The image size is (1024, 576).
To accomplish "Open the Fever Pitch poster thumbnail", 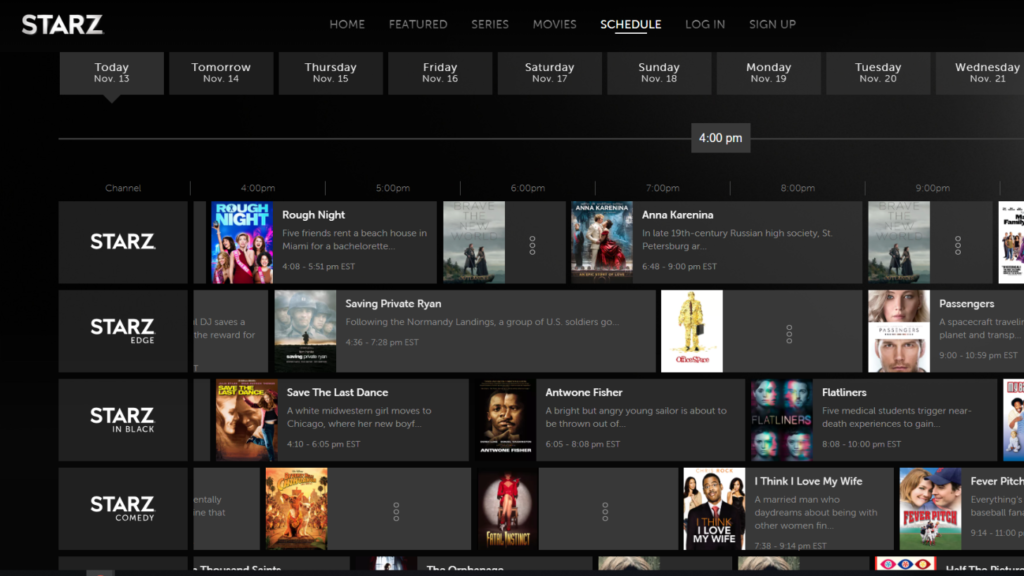I will click(930, 509).
